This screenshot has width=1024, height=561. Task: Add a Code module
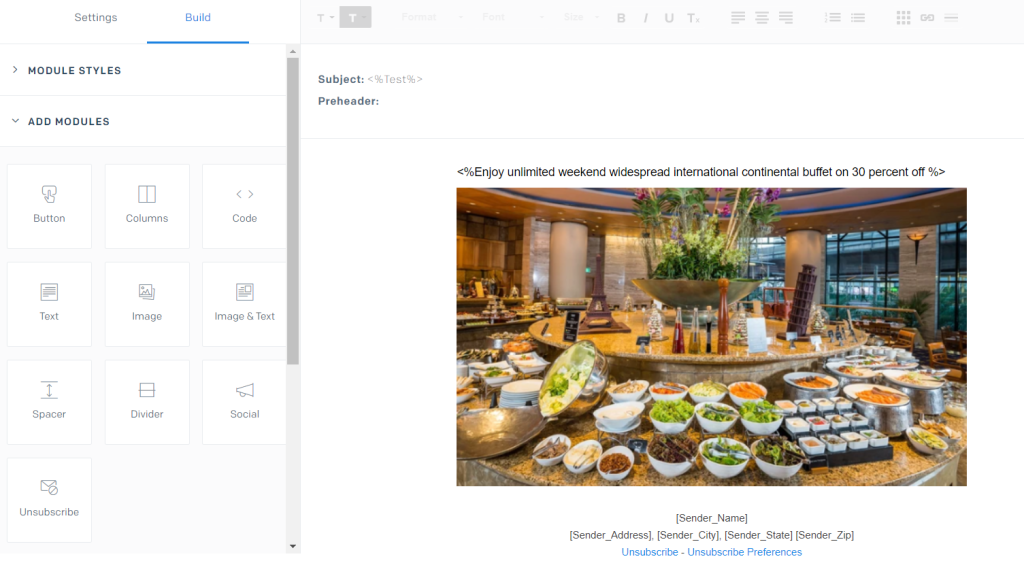(245, 206)
